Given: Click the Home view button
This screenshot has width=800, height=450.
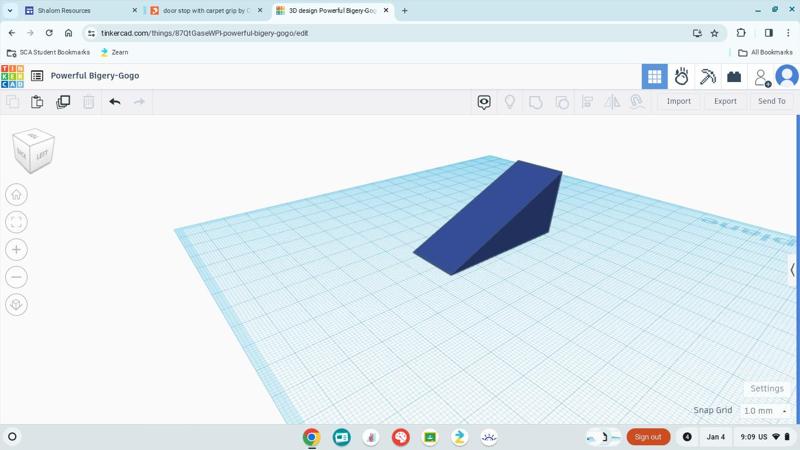Looking at the screenshot, I should tap(16, 195).
